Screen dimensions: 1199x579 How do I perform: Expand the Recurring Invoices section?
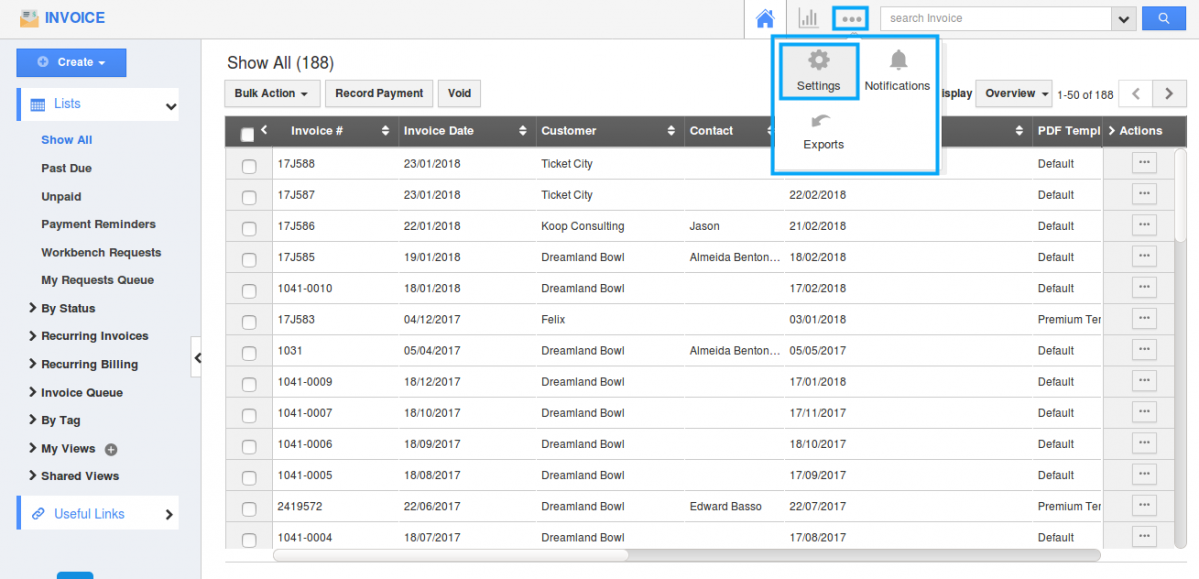coord(89,336)
